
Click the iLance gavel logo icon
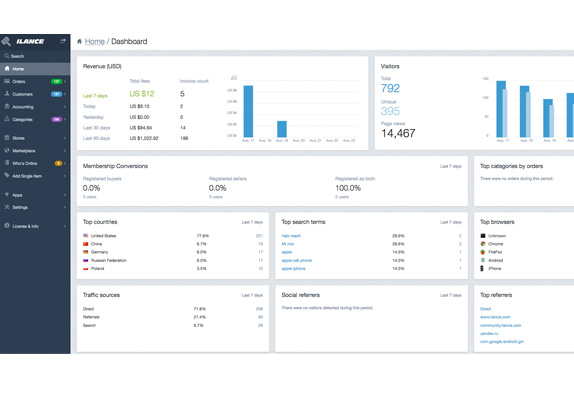click(x=6, y=41)
